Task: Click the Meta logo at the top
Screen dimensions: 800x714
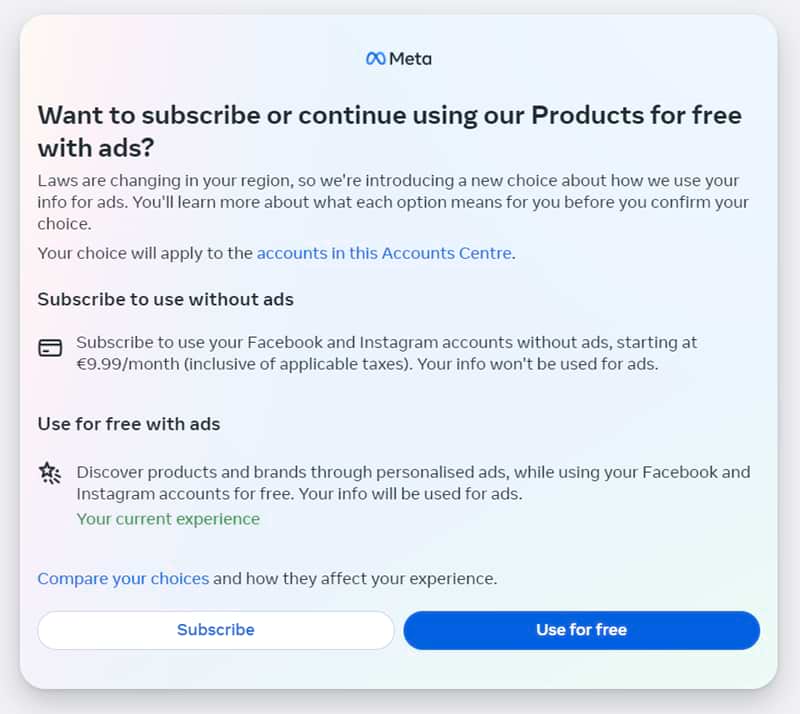Action: (399, 58)
